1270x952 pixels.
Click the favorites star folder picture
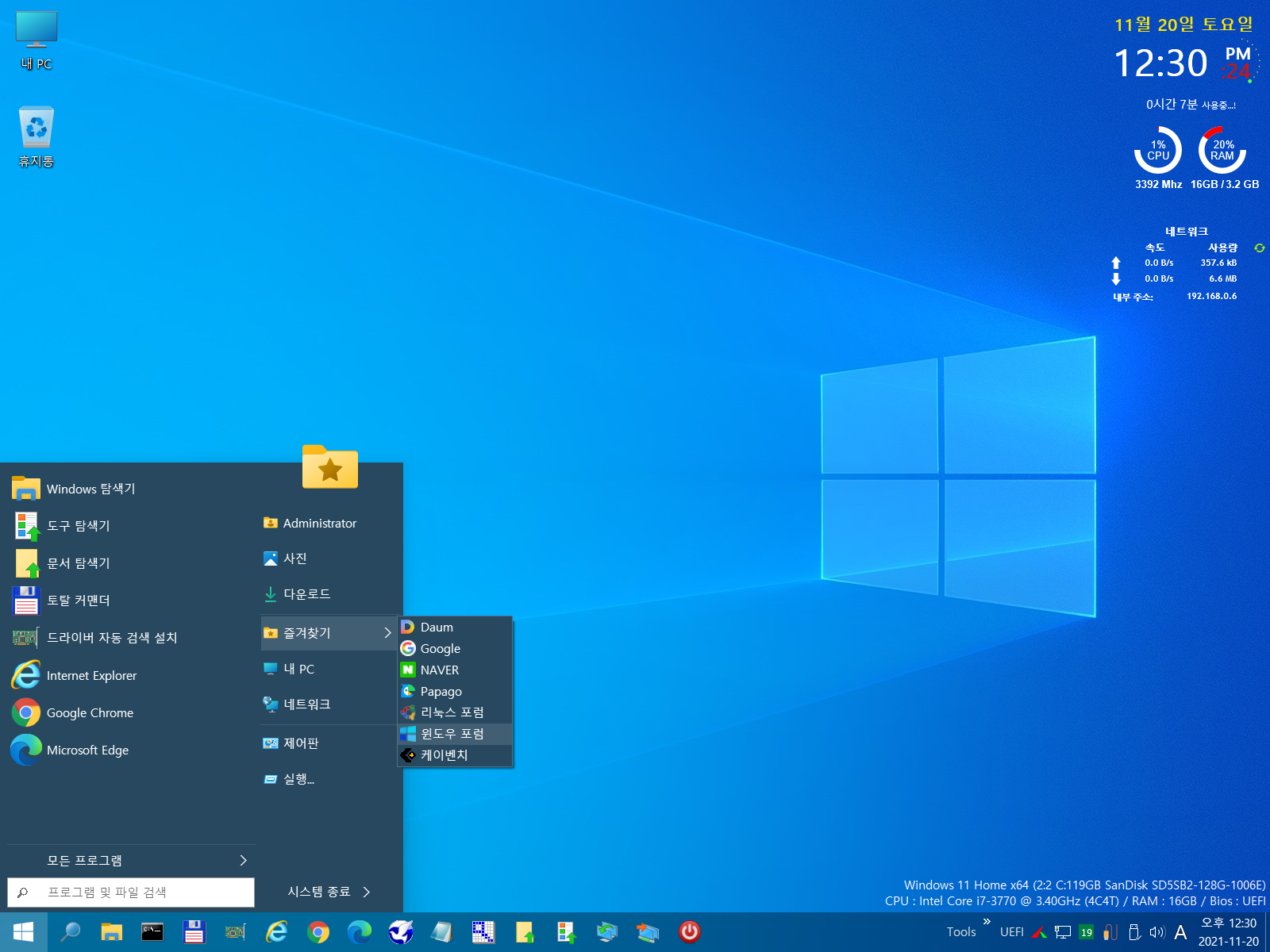330,466
